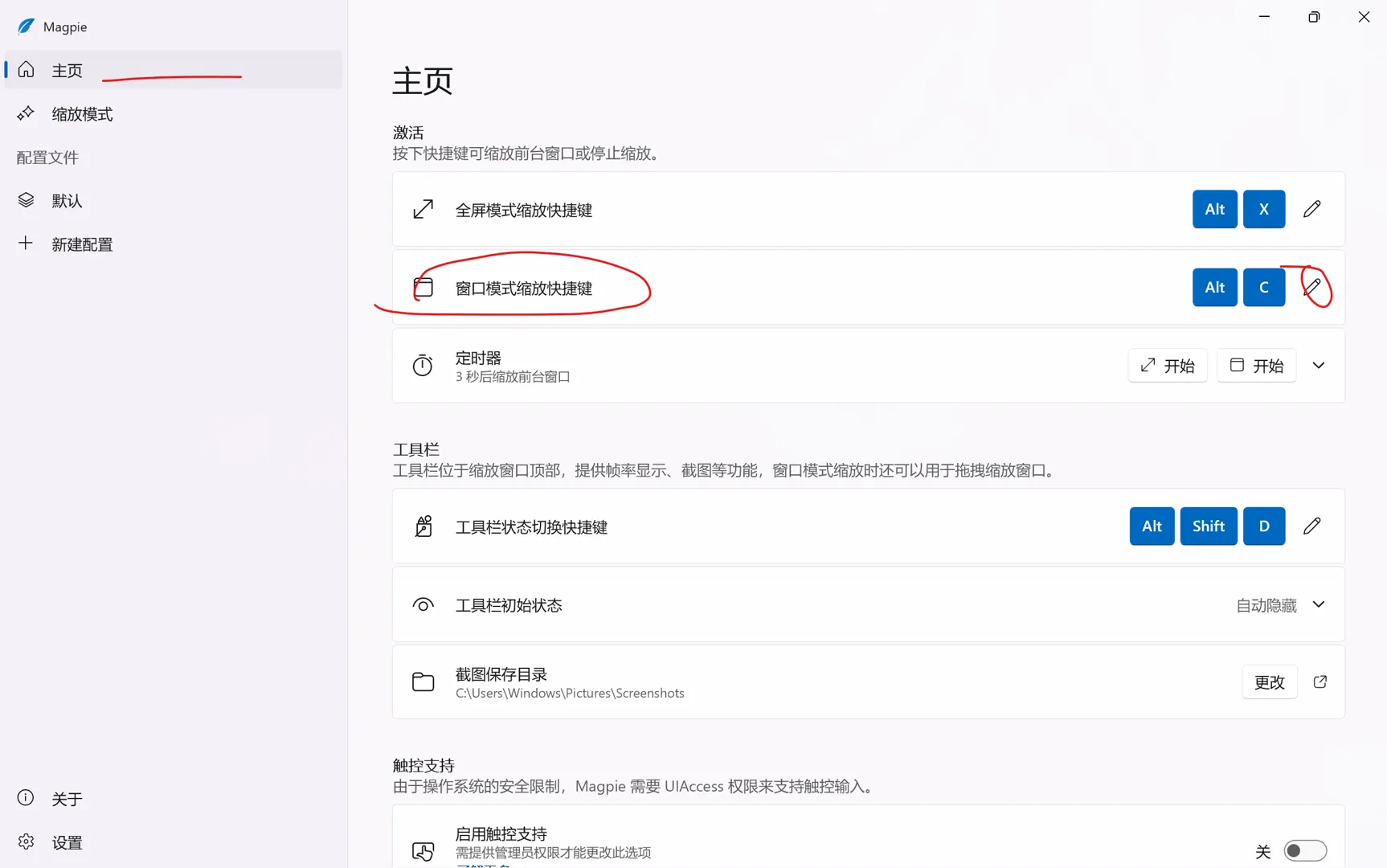Click the stopwatch icon in 定时器 row
Screen dimensions: 1387x868
point(423,366)
